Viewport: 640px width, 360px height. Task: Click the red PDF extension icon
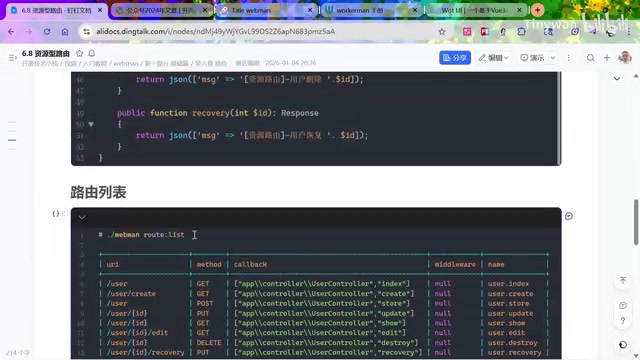(x=485, y=31)
